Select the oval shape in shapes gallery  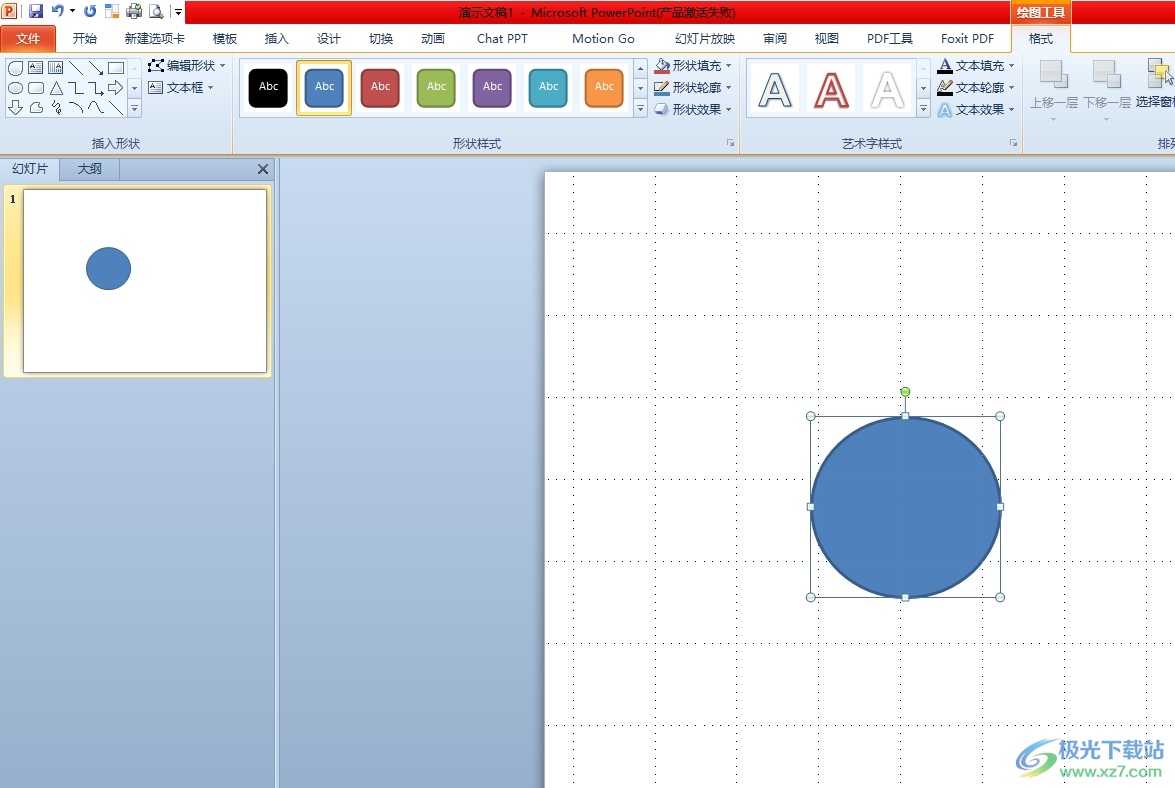coord(15,88)
